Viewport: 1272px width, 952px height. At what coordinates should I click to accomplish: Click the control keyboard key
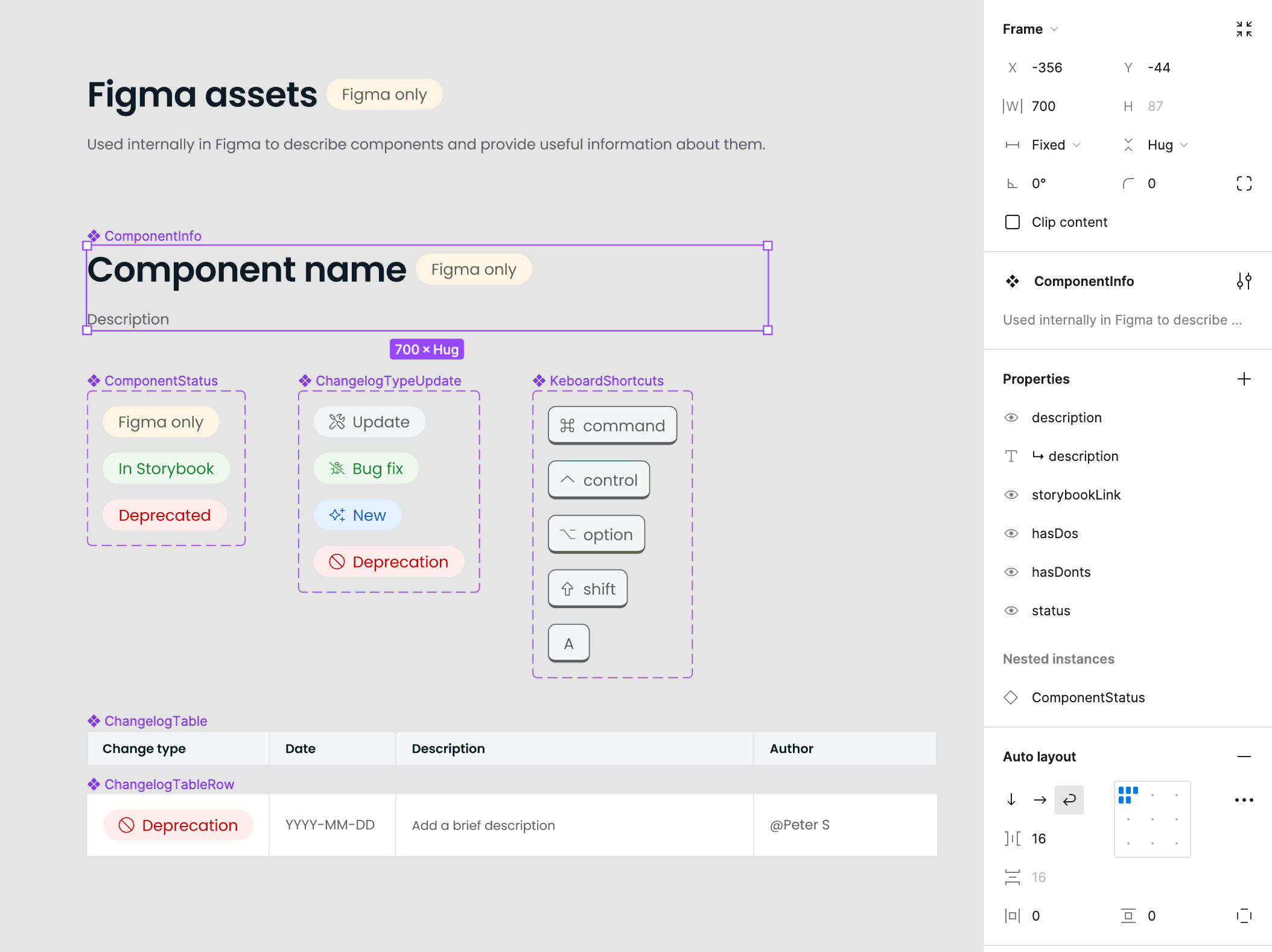(599, 480)
